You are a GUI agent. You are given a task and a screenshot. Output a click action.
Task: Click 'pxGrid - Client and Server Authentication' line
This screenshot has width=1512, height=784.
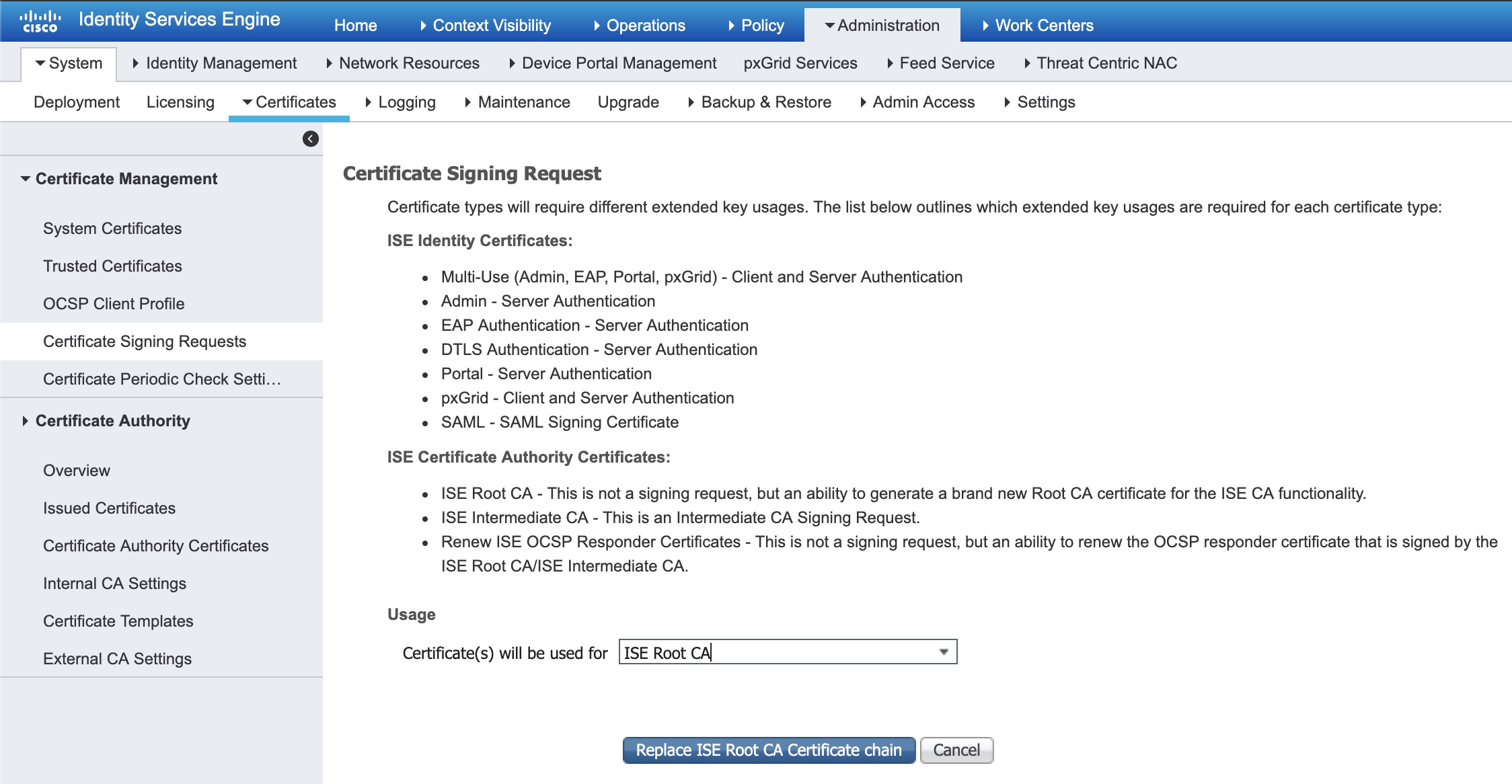[x=587, y=398]
